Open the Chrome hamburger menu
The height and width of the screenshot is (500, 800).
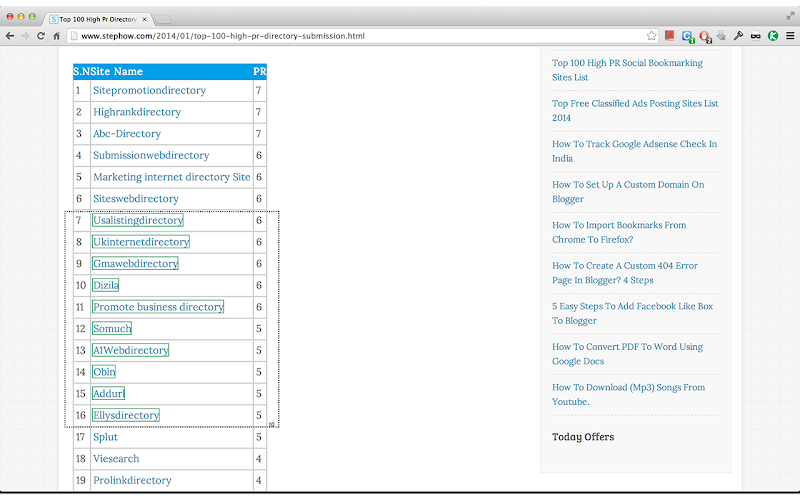tap(790, 36)
